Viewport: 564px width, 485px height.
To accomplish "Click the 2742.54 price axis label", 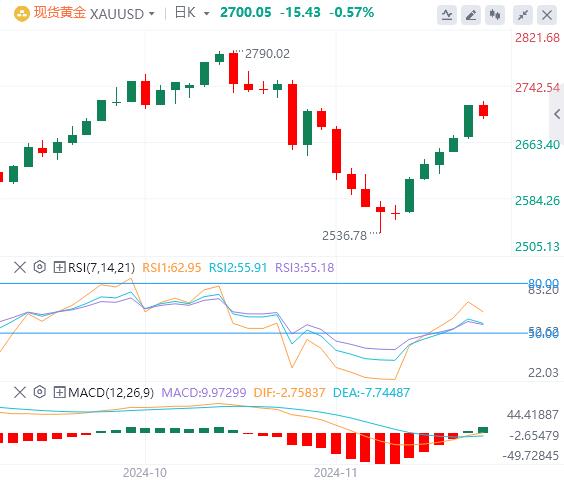I will pos(537,88).
